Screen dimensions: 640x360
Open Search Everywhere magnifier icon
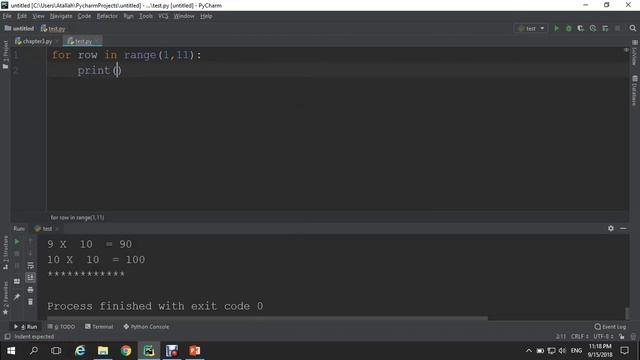tap(633, 28)
